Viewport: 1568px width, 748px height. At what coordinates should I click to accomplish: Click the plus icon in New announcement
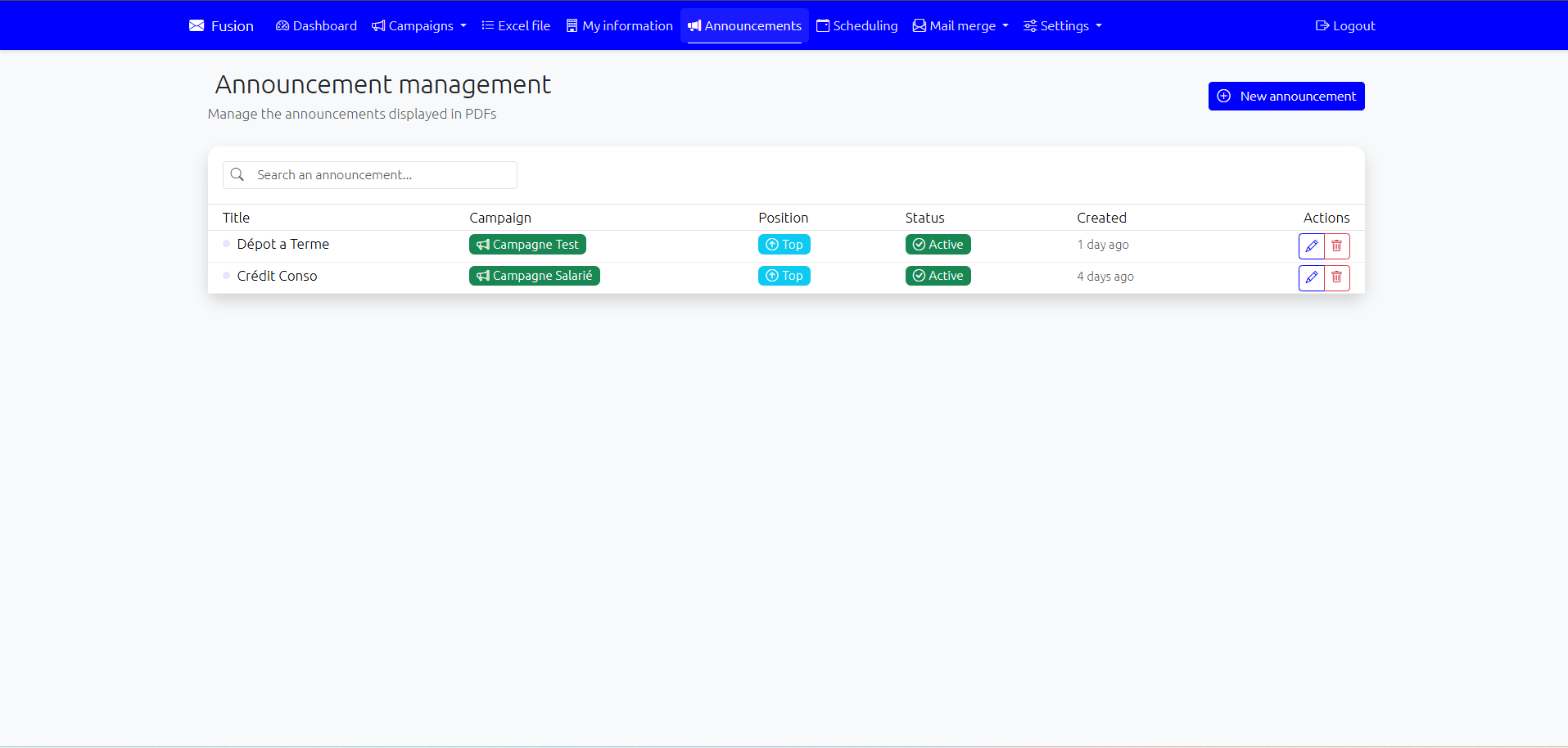[1223, 96]
